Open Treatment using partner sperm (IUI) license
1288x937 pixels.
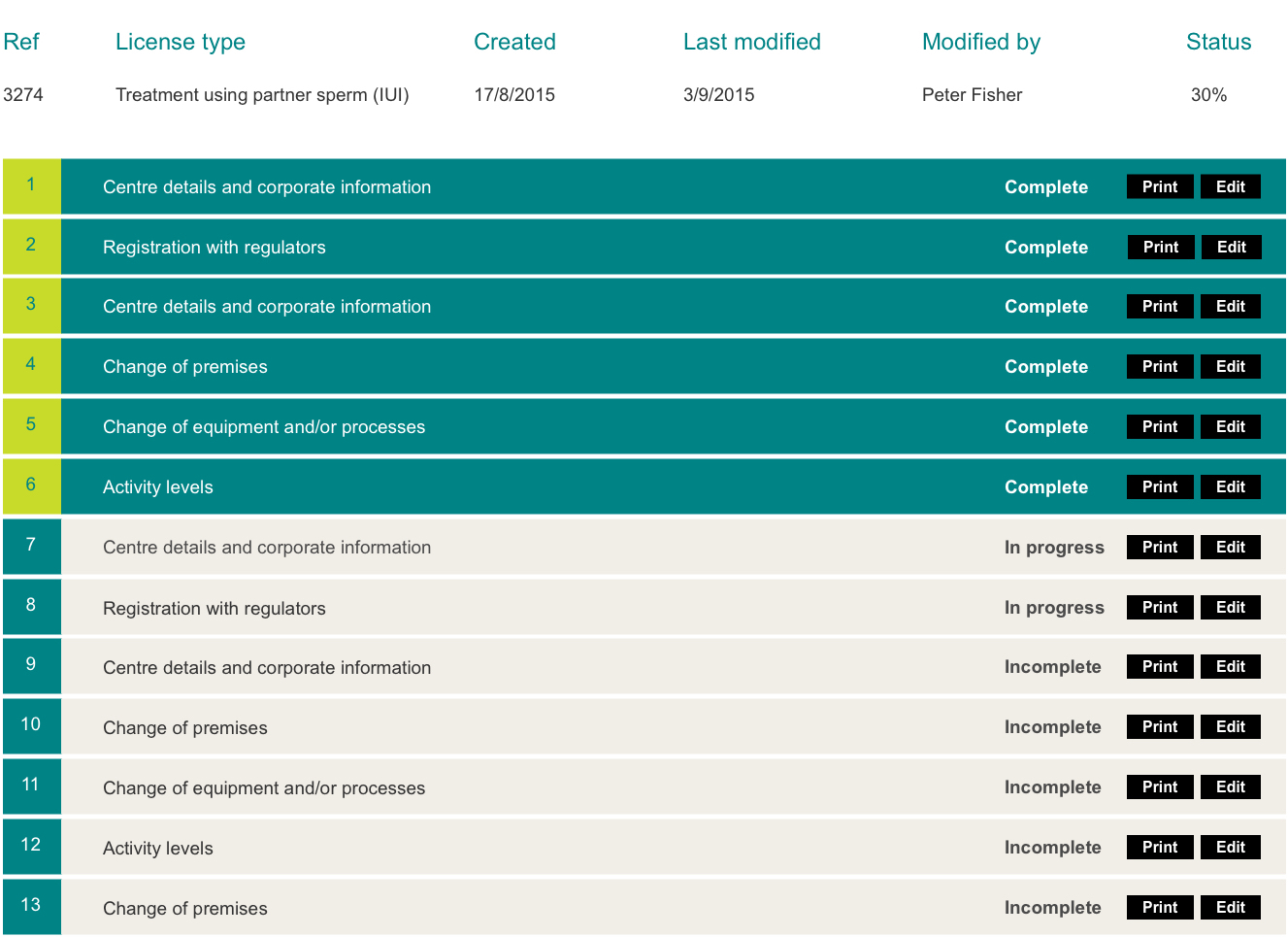pos(262,95)
